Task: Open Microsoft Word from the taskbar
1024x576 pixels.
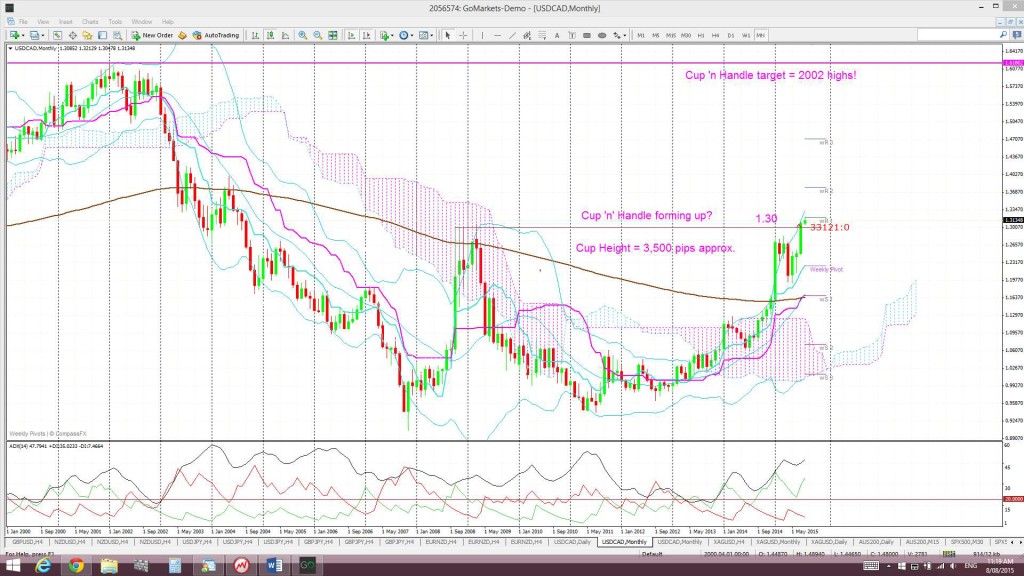Action: coord(274,566)
